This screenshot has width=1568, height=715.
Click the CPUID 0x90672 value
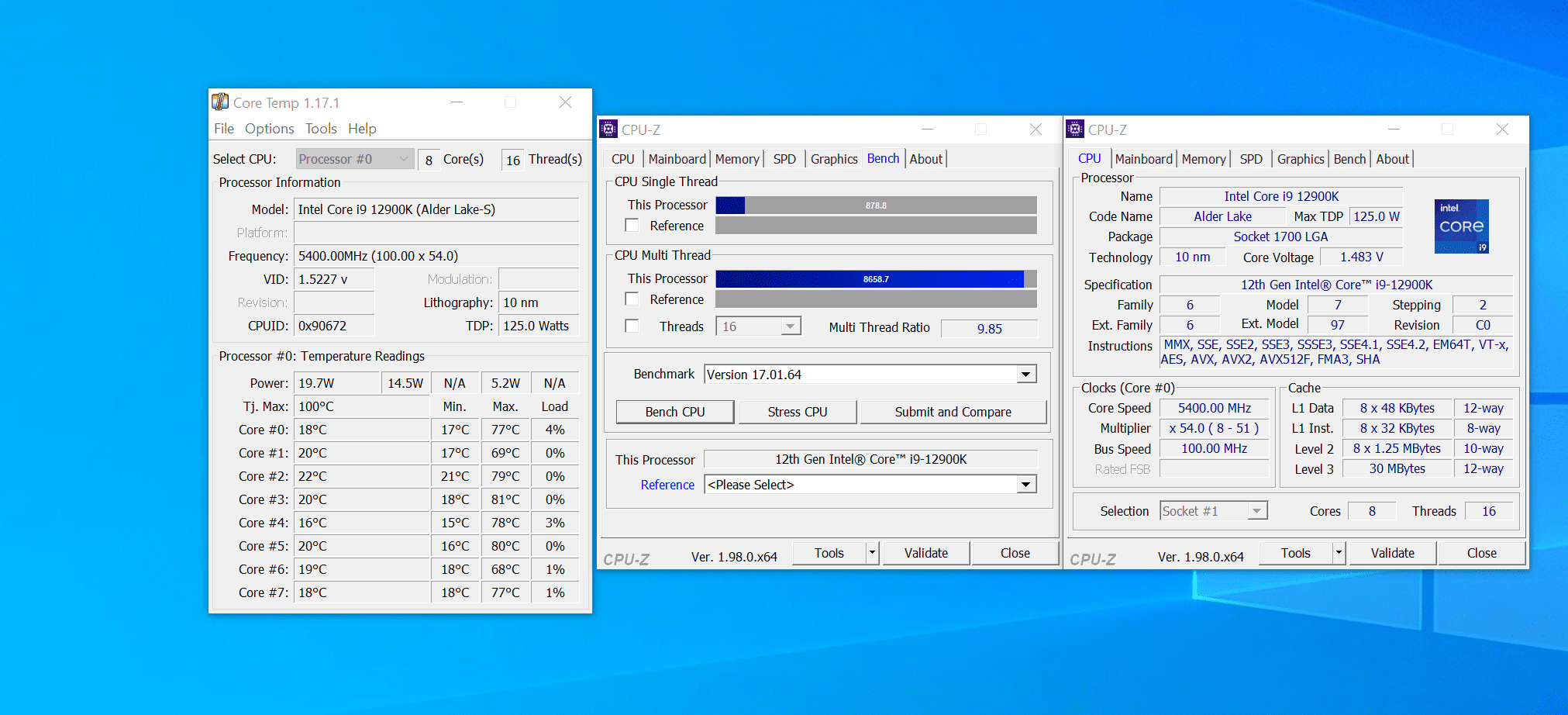334,326
